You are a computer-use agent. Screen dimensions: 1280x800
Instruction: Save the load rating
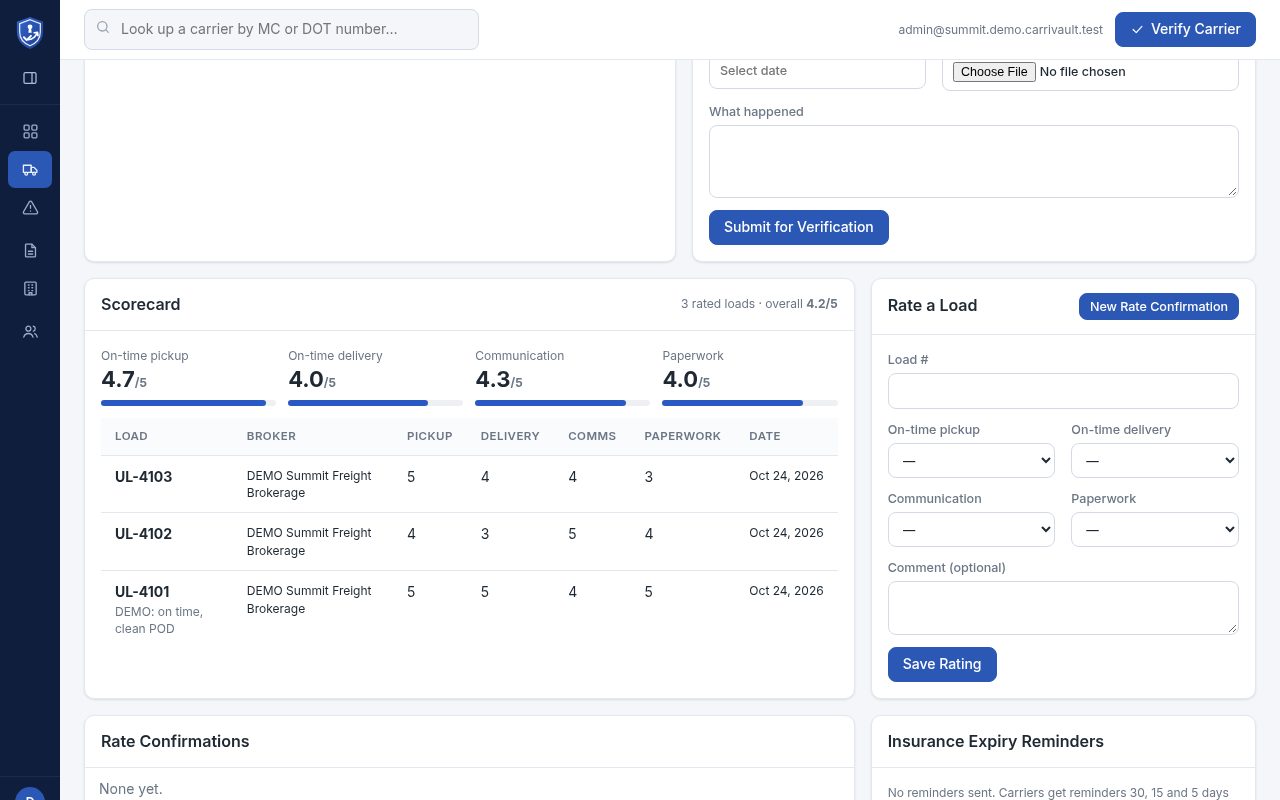pyautogui.click(x=942, y=664)
